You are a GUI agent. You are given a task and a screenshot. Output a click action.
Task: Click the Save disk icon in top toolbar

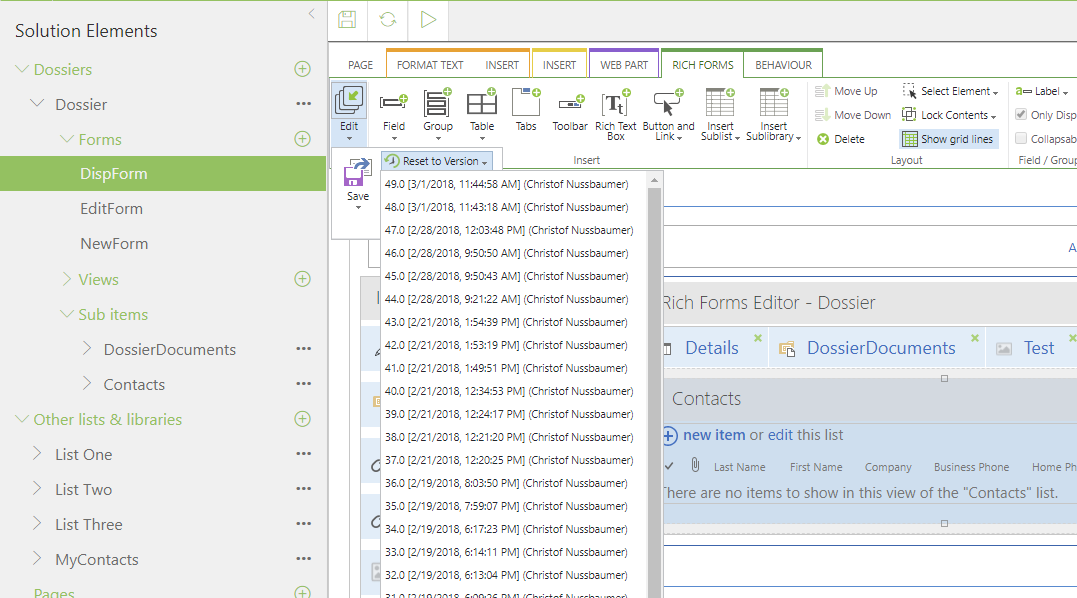347,19
